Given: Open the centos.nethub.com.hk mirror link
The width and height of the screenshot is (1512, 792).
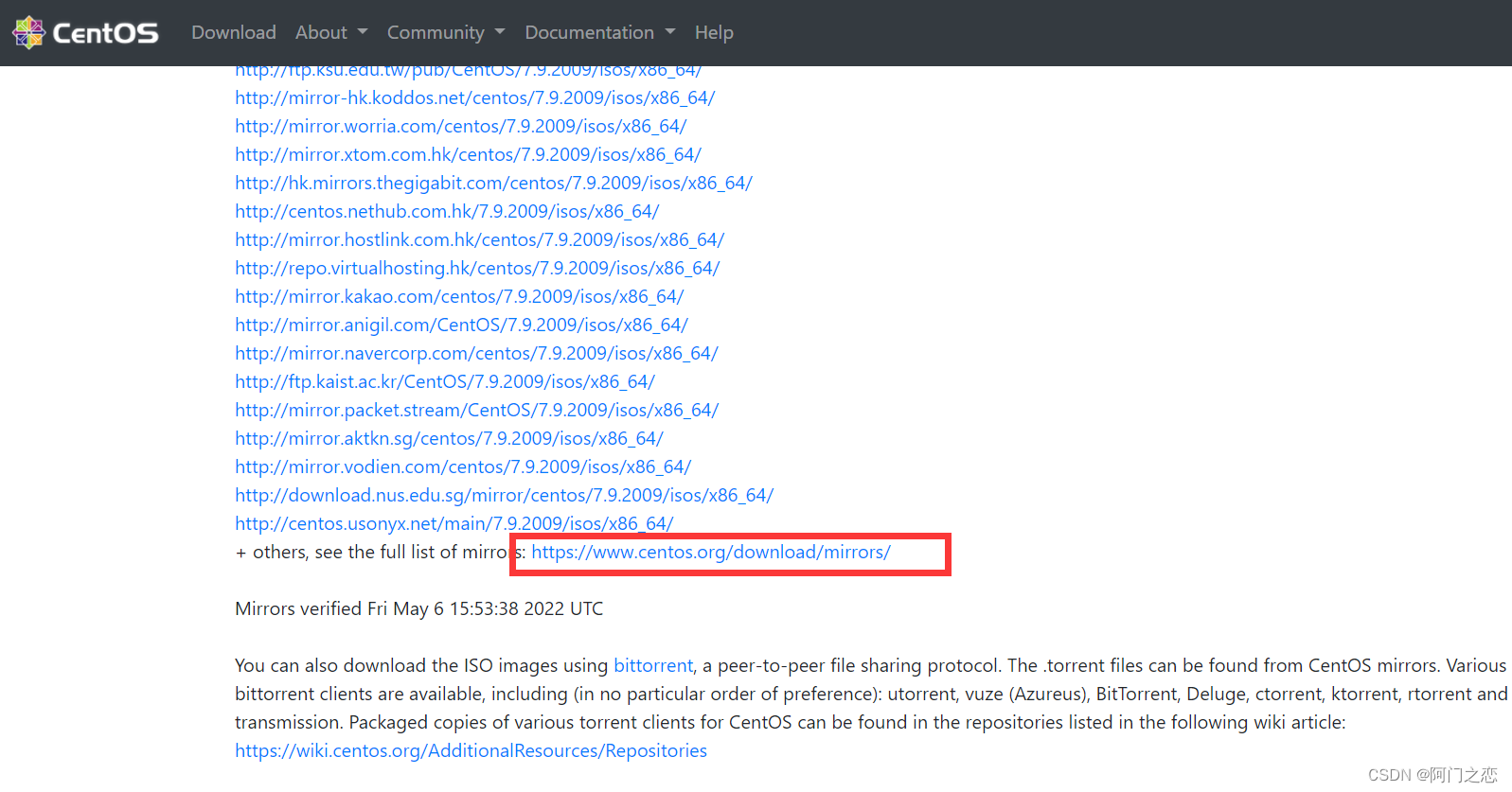Looking at the screenshot, I should pyautogui.click(x=447, y=211).
